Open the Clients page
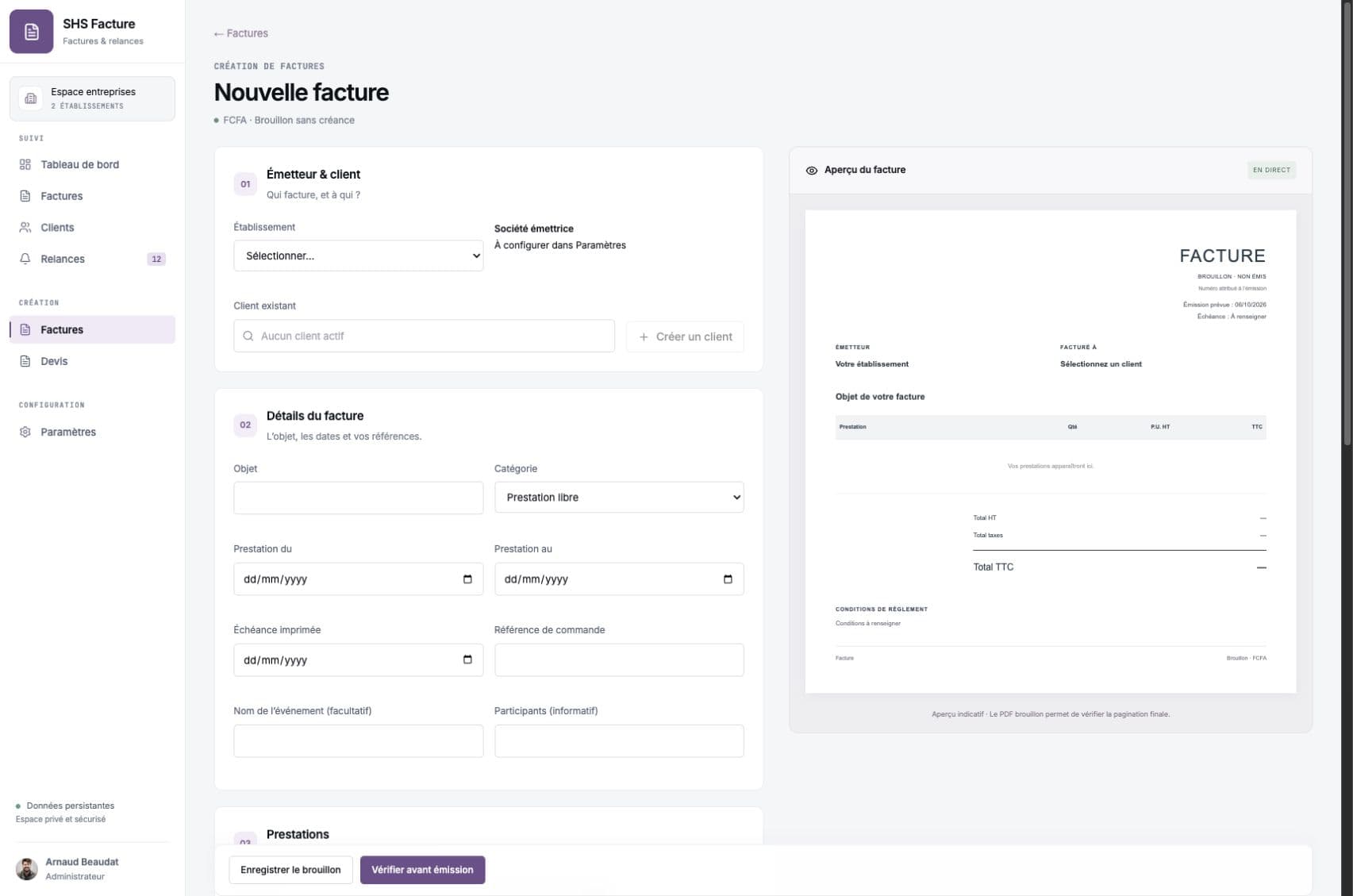 pos(92,227)
